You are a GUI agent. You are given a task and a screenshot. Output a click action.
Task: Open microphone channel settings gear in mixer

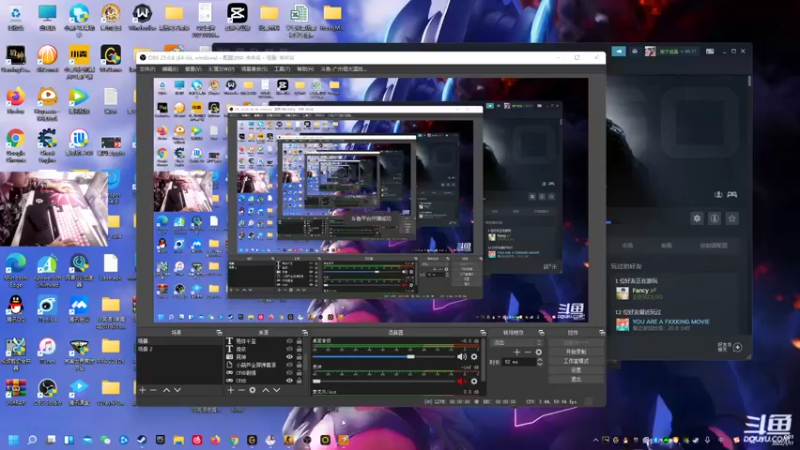(474, 381)
